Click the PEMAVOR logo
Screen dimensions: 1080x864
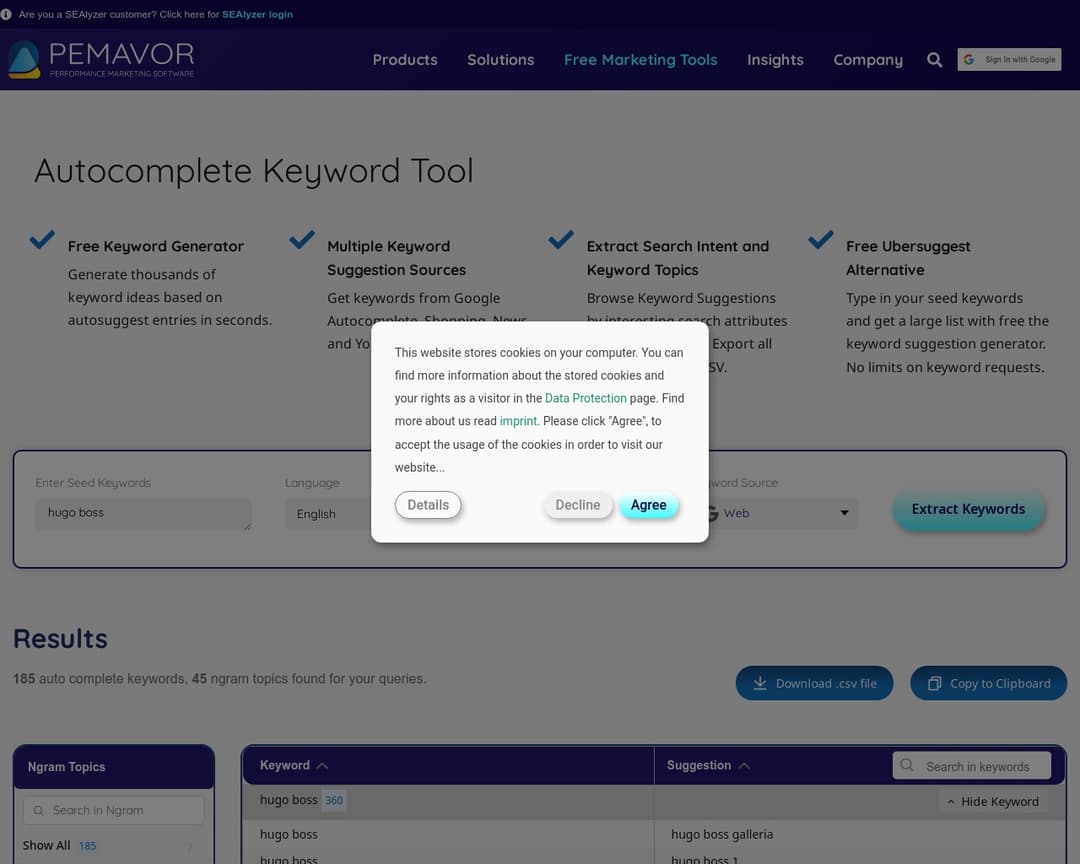(x=101, y=59)
